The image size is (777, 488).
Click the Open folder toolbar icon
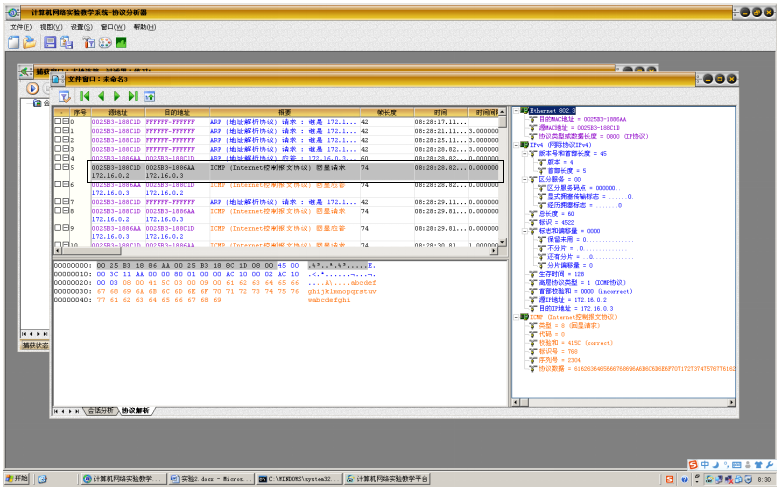click(30, 43)
